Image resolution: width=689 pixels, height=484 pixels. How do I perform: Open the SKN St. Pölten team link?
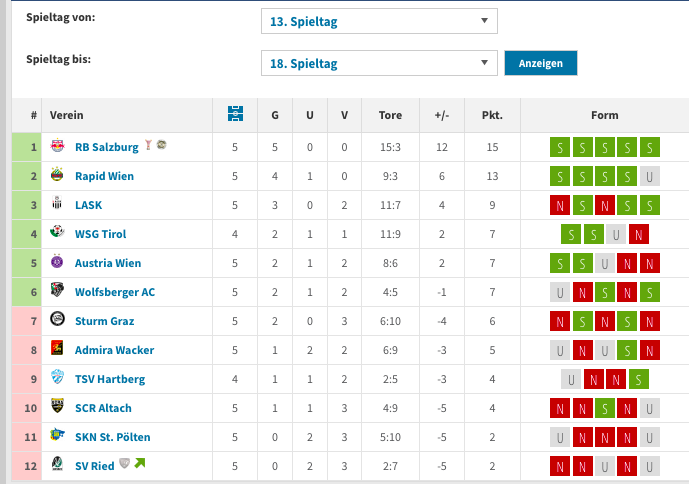(112, 437)
